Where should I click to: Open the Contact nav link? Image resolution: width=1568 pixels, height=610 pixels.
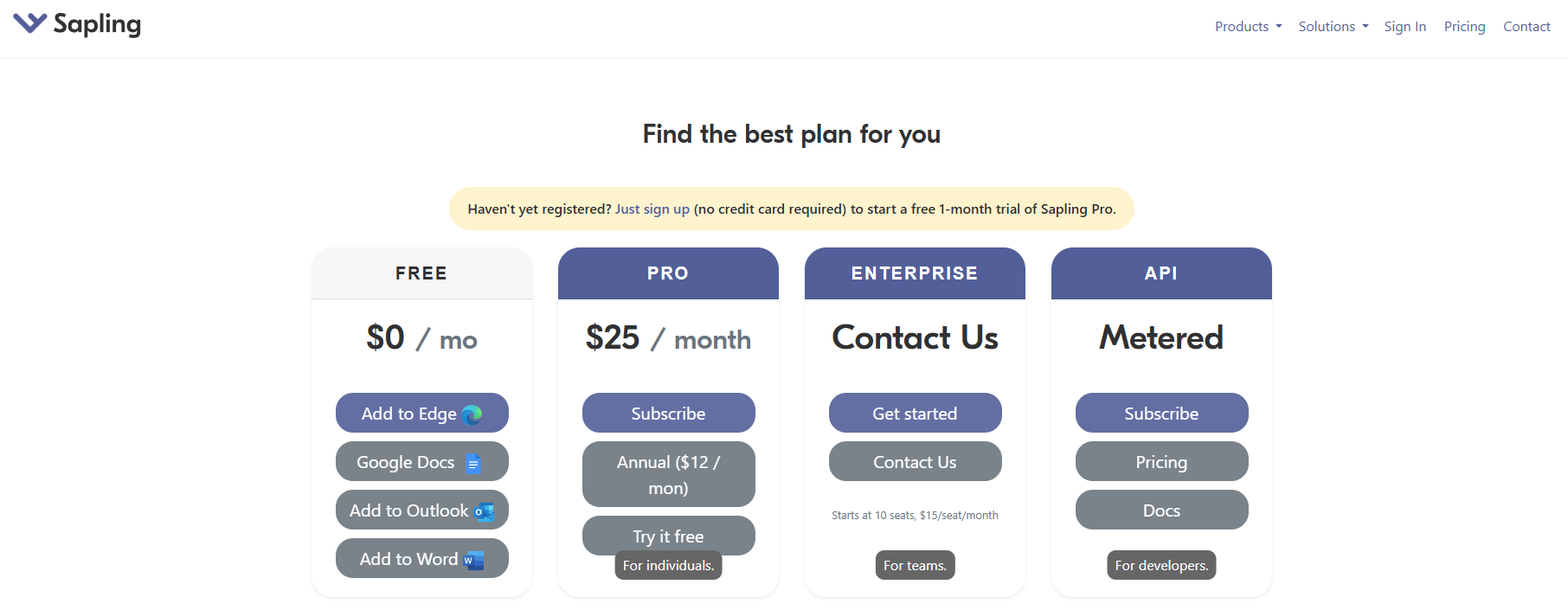[1526, 27]
